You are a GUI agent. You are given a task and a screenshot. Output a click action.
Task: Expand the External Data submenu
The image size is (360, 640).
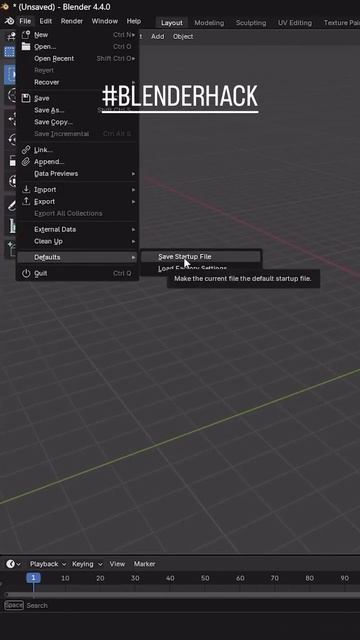tap(78, 229)
